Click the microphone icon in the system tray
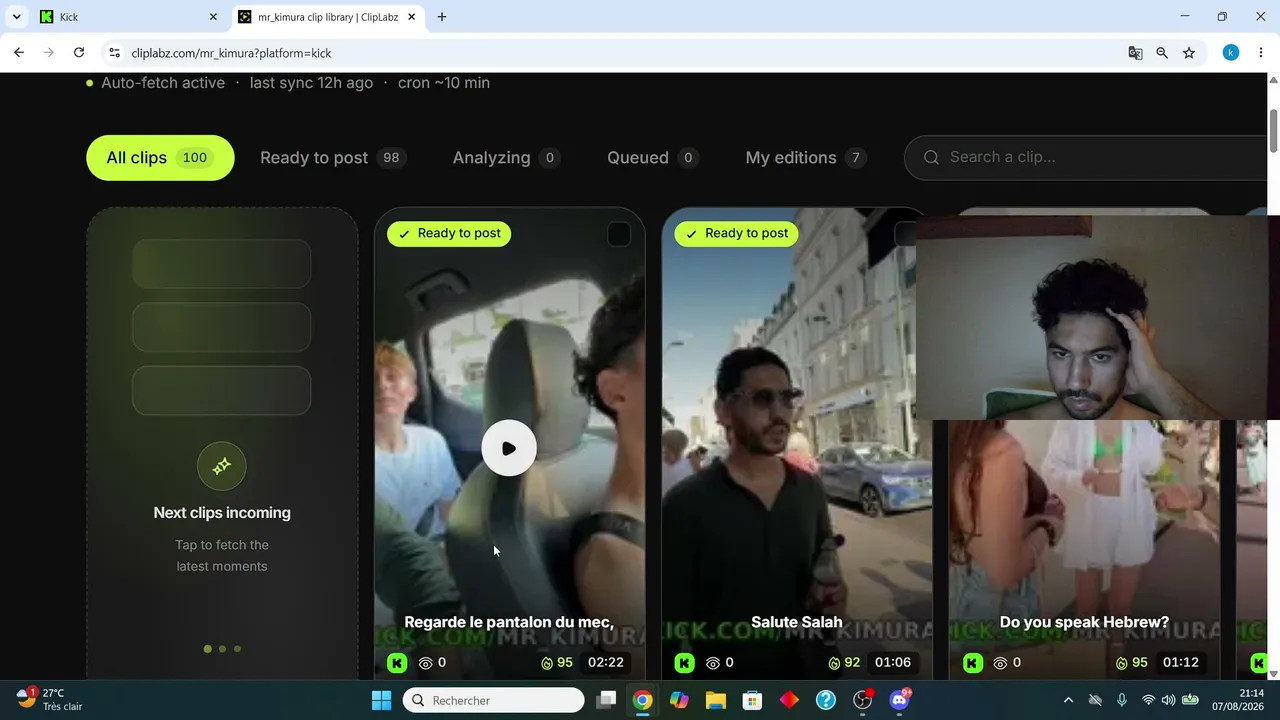This screenshot has width=1280, height=720. (x=1122, y=700)
